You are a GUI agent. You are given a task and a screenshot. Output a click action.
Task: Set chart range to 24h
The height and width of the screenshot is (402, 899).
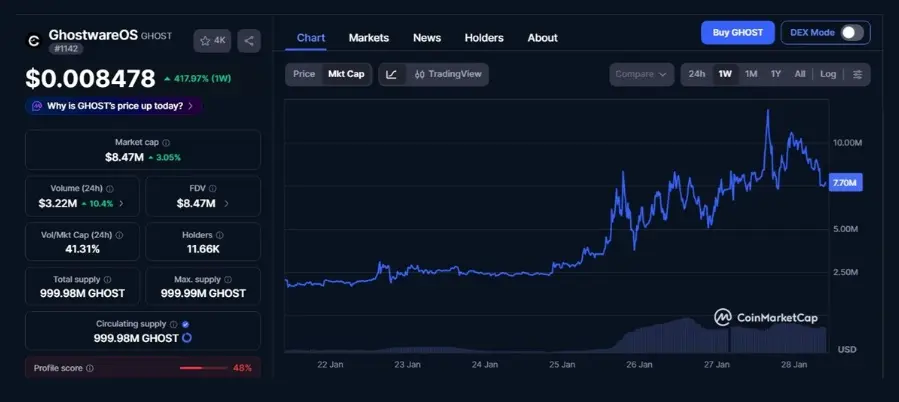point(697,74)
